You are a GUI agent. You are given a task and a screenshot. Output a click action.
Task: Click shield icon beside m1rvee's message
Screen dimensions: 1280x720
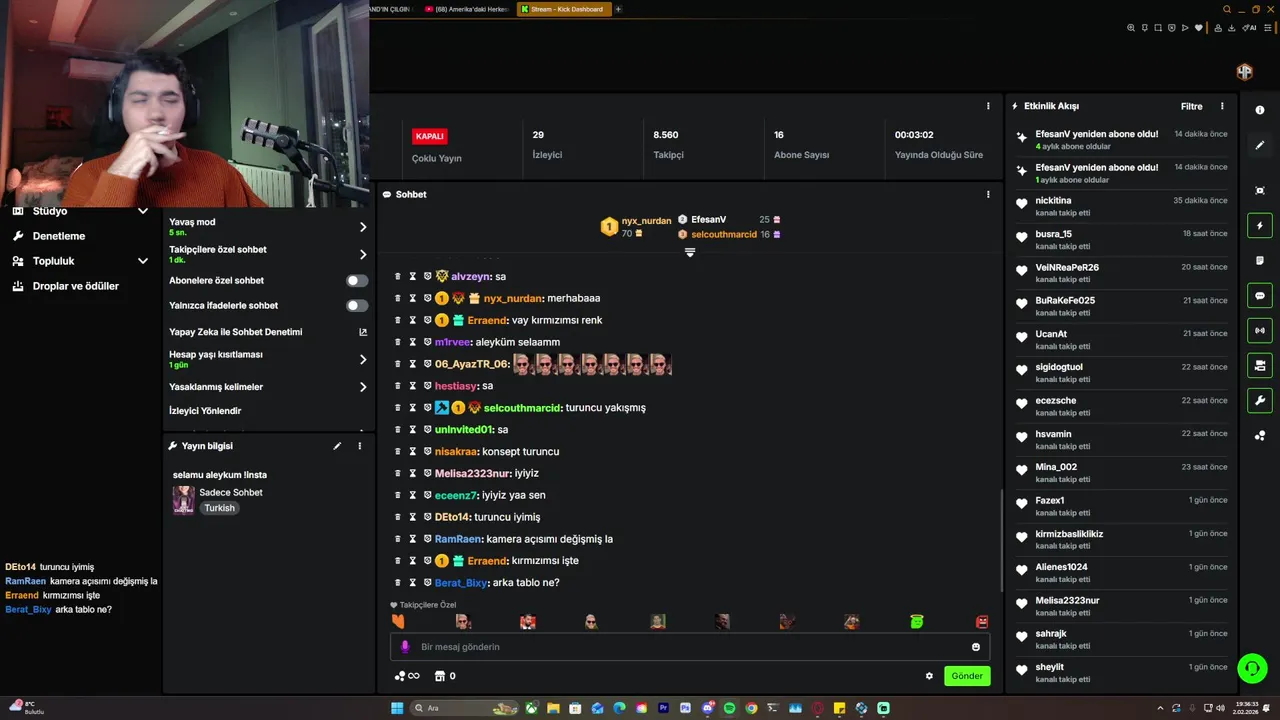pyautogui.click(x=427, y=342)
